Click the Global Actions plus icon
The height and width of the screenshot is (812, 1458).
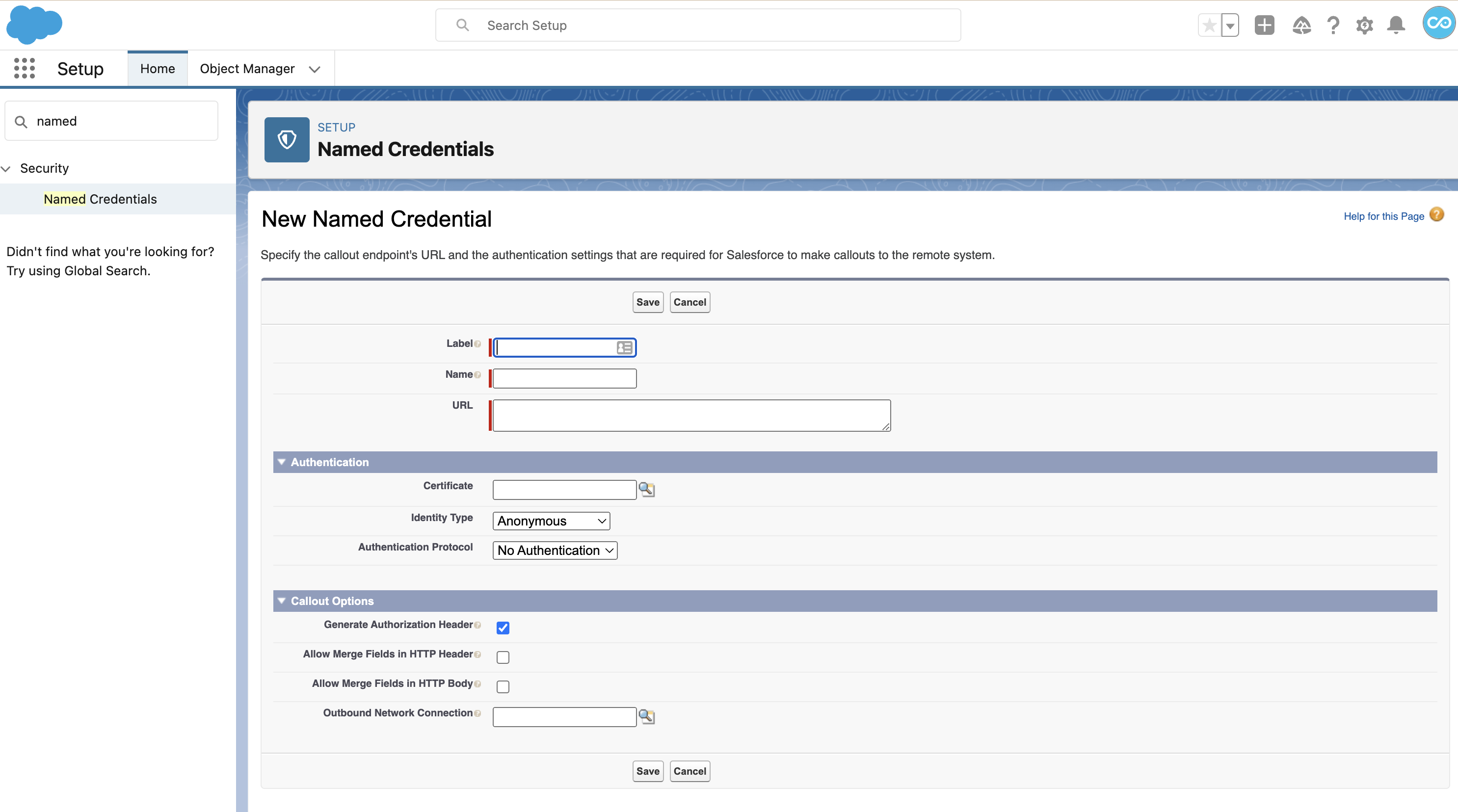click(1264, 26)
